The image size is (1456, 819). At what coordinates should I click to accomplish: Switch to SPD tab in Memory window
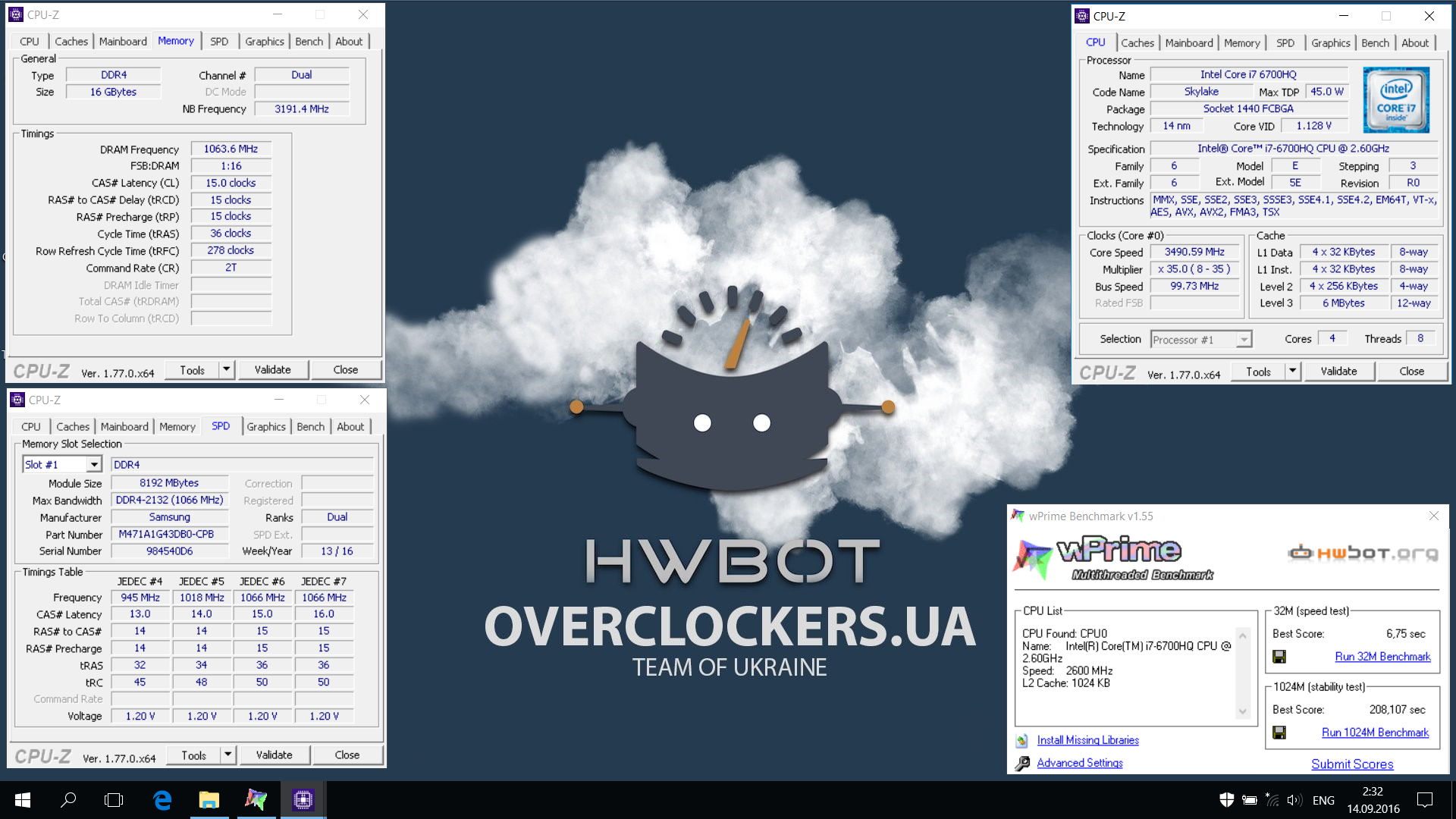(219, 42)
